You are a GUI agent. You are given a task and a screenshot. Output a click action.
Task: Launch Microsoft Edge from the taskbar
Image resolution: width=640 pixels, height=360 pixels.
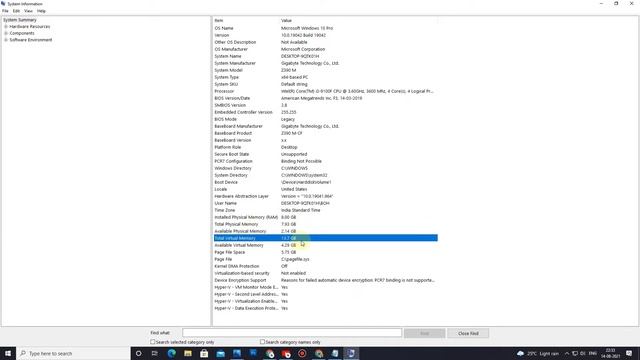point(171,353)
